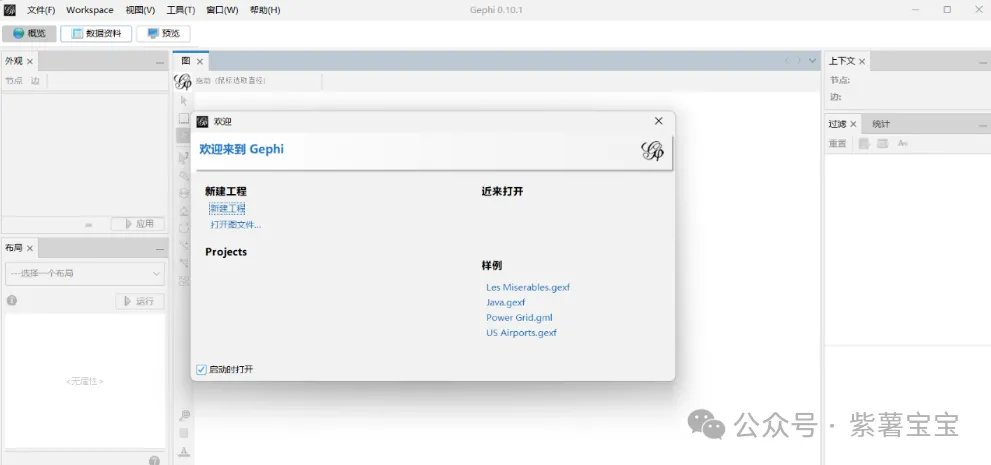Select the mouse pointer tool in graph sidebar
The width and height of the screenshot is (991, 465).
(183, 101)
